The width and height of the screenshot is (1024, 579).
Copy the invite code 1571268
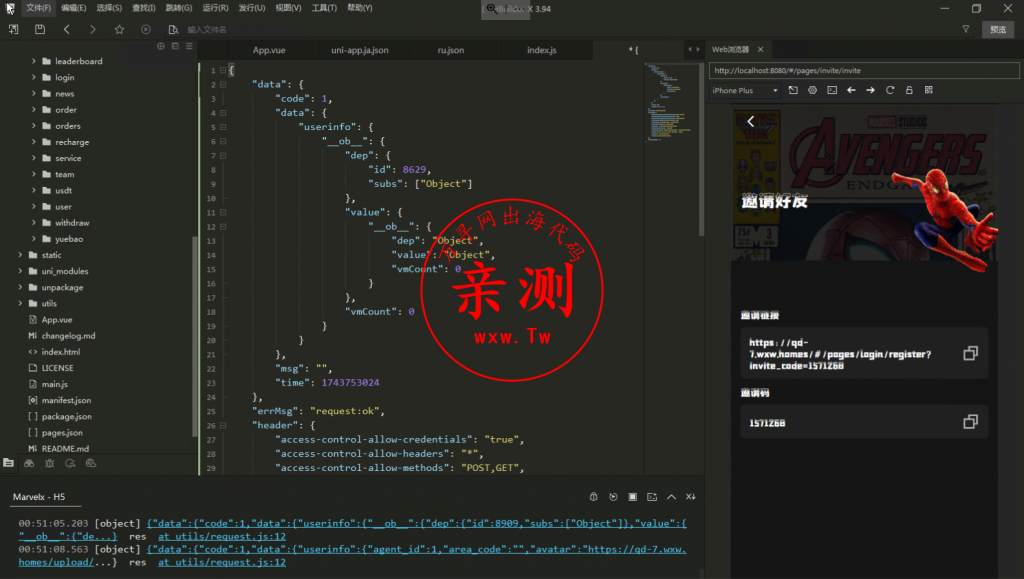click(x=969, y=423)
